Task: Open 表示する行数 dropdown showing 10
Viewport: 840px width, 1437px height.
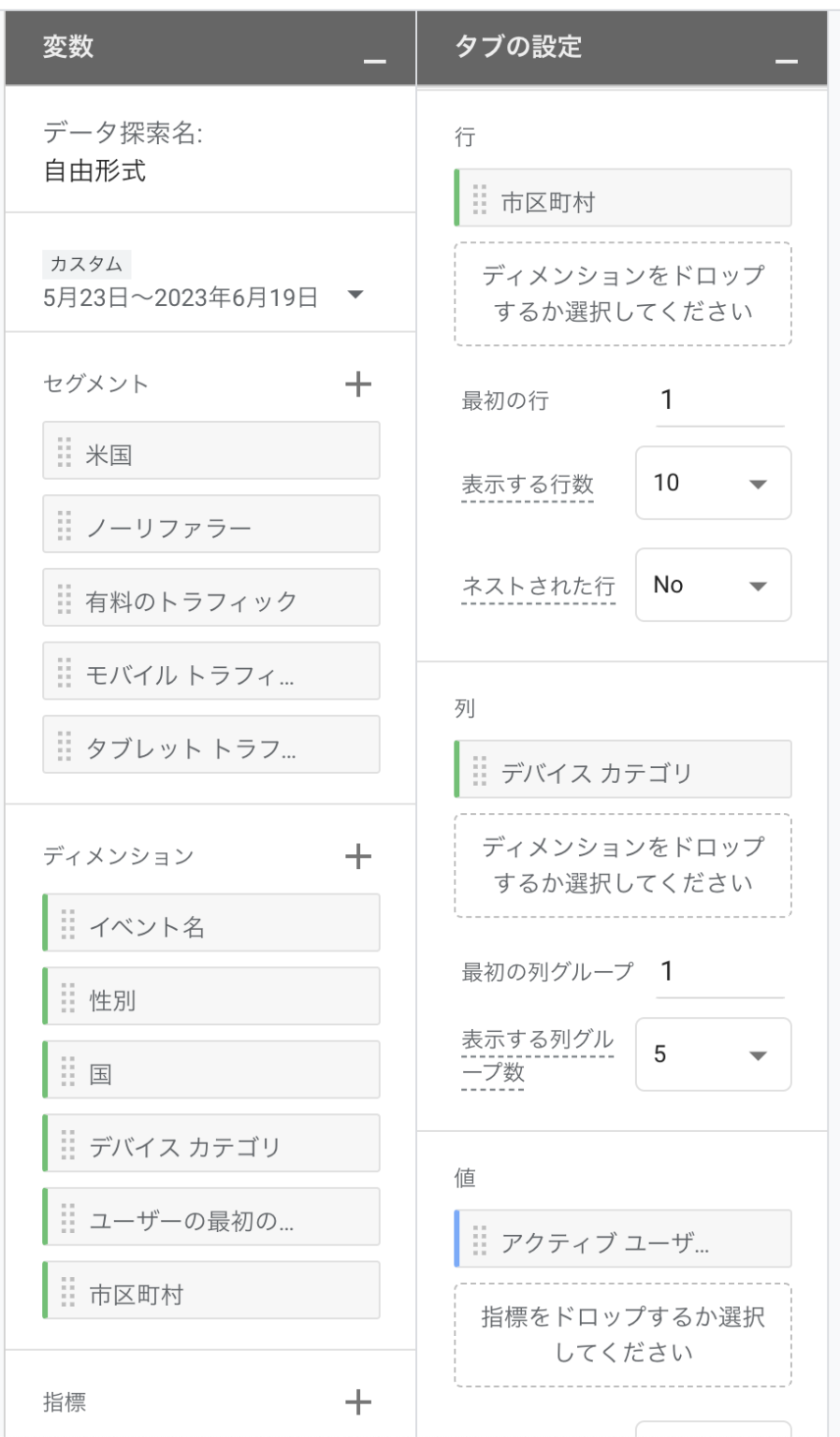Action: 713,484
